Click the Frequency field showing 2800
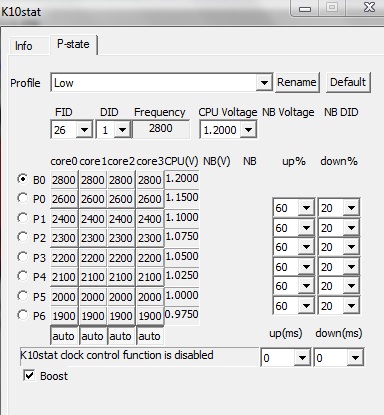 [x=161, y=129]
